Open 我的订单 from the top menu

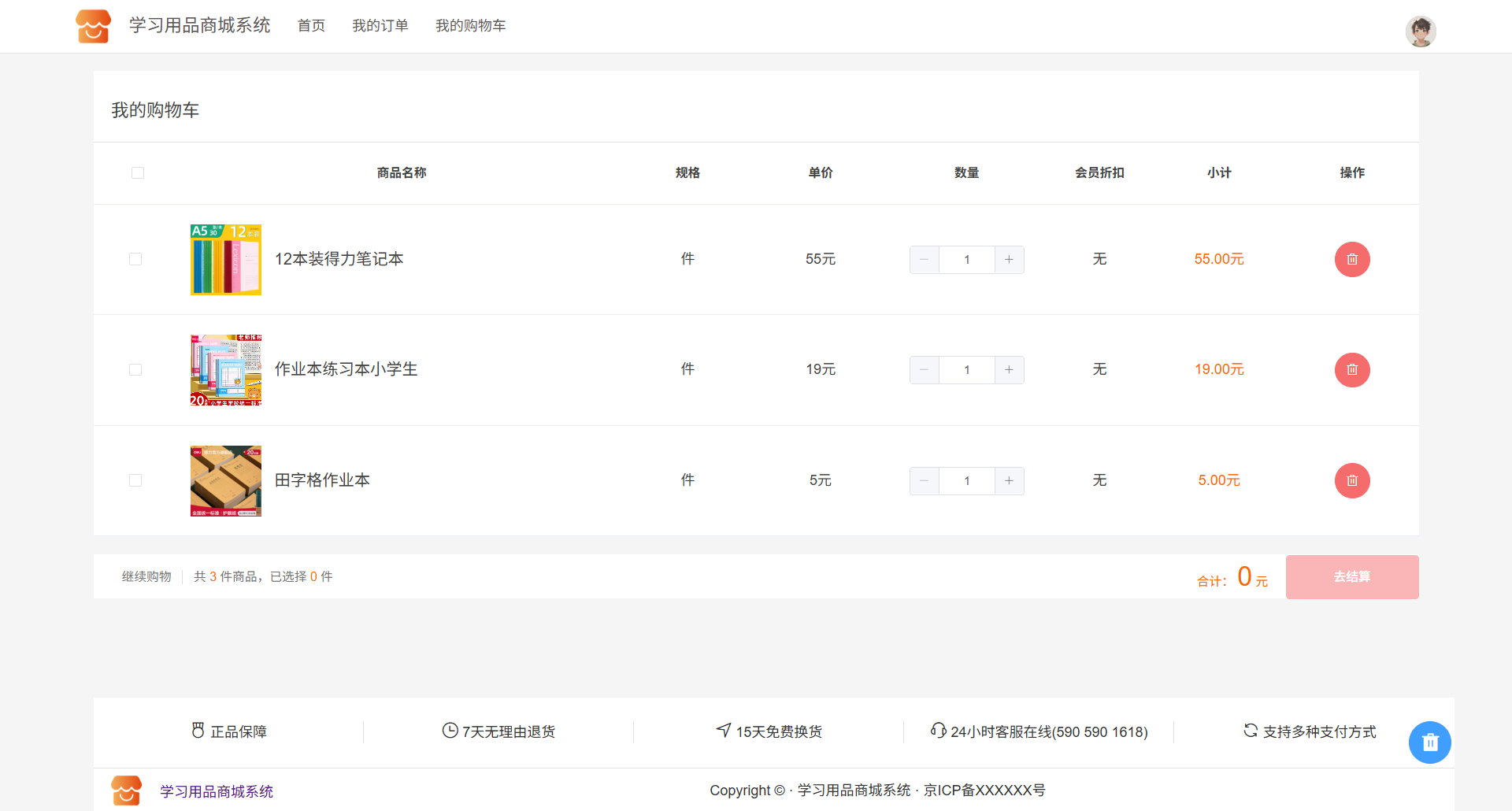pyautogui.click(x=380, y=26)
